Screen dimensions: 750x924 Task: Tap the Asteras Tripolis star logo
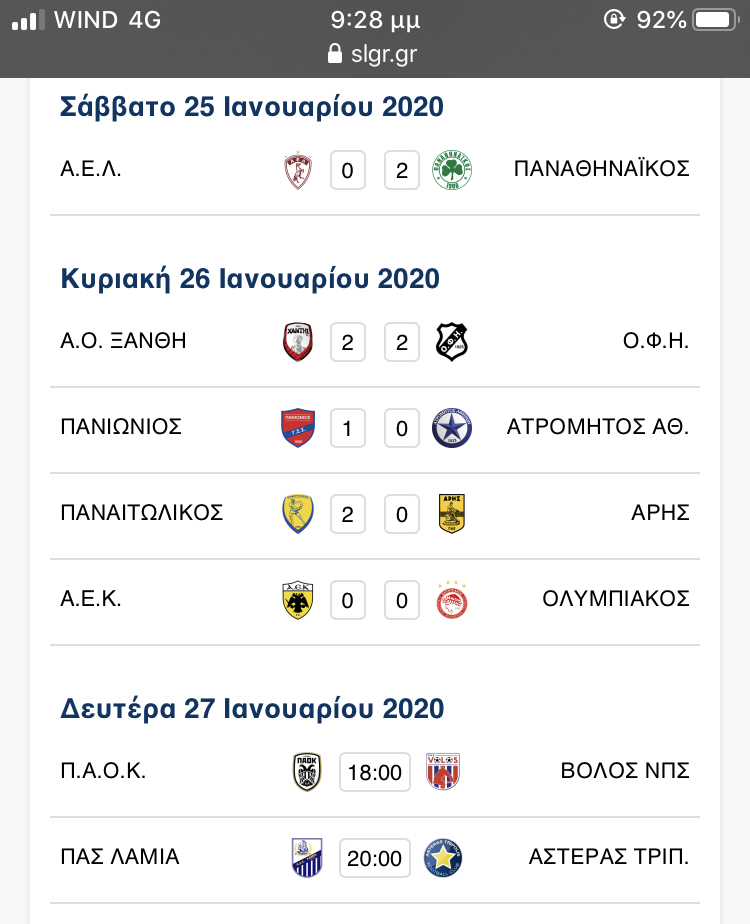click(x=443, y=858)
